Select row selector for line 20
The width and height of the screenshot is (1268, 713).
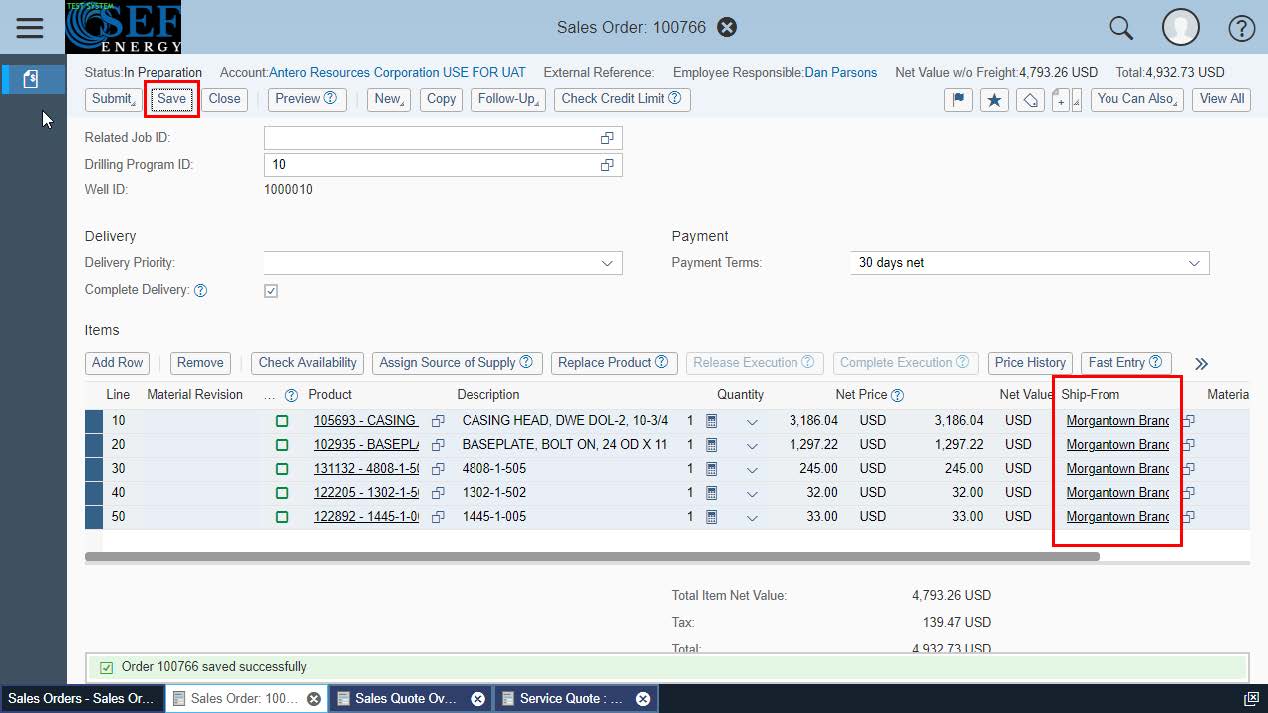pos(94,445)
